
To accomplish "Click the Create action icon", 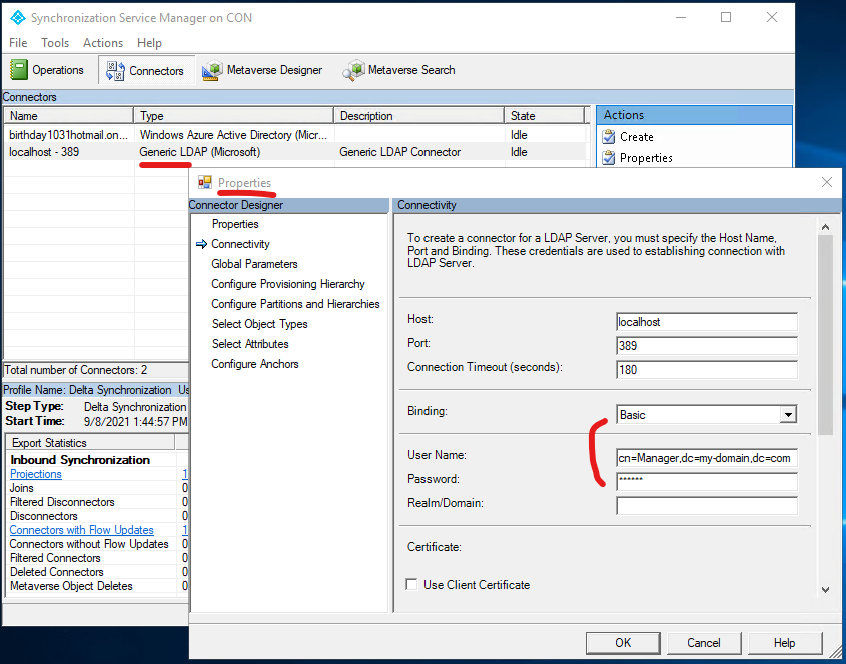I will point(609,137).
